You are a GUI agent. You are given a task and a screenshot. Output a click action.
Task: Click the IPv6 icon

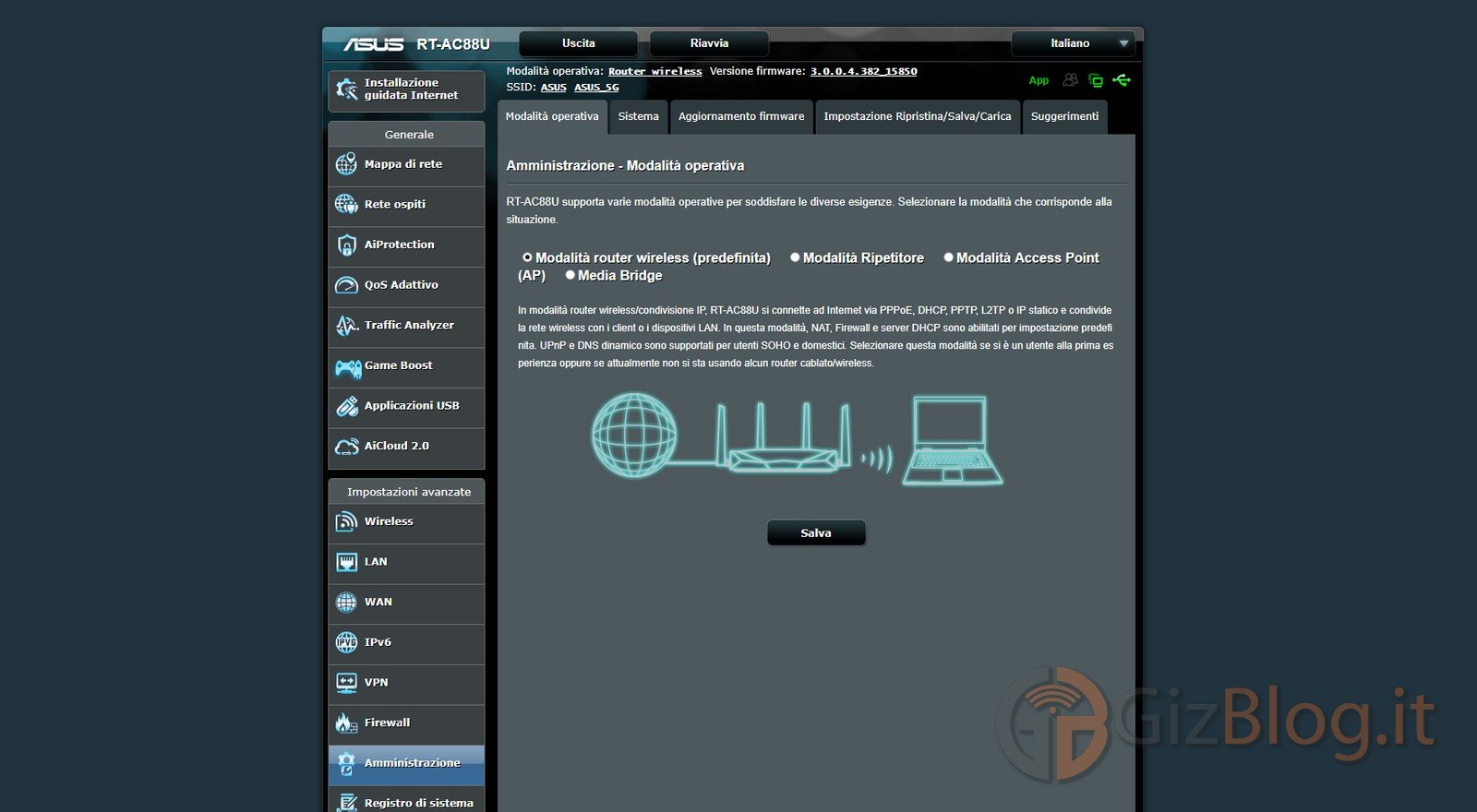(346, 642)
